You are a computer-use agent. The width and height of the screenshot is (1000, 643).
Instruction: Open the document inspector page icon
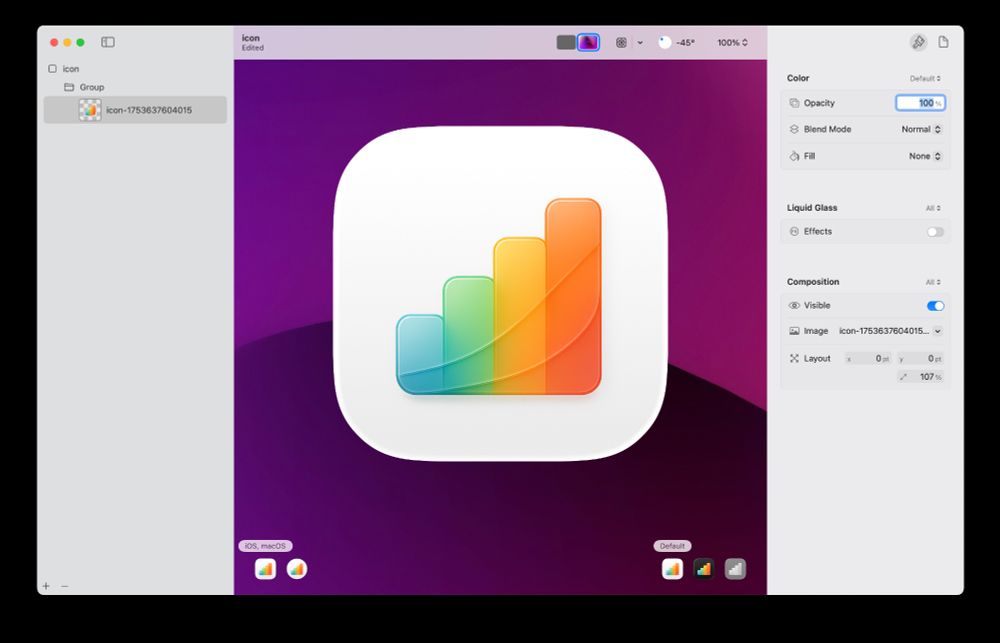pyautogui.click(x=943, y=42)
